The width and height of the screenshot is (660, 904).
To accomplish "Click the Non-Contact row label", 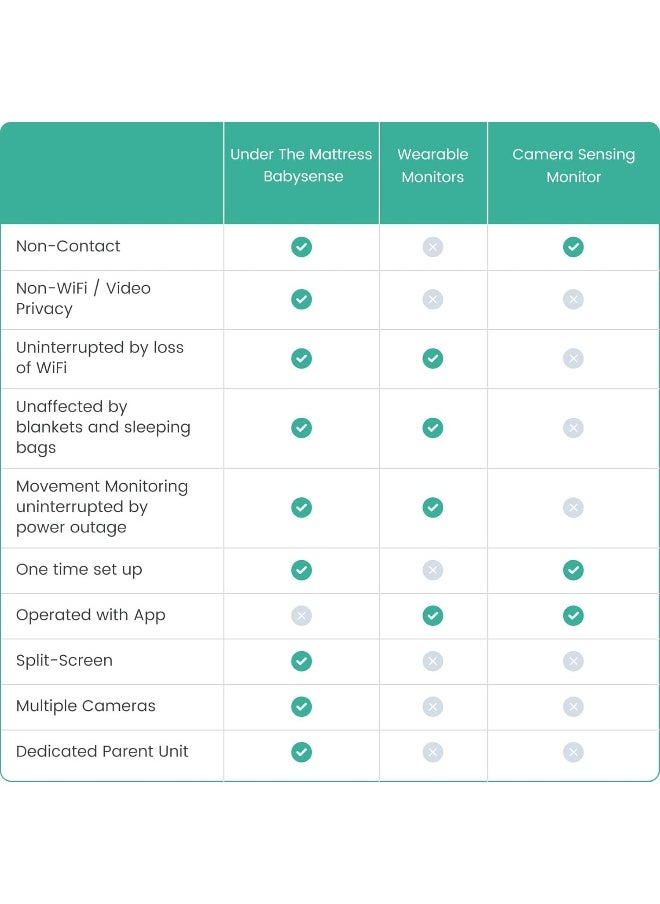I will pos(68,246).
